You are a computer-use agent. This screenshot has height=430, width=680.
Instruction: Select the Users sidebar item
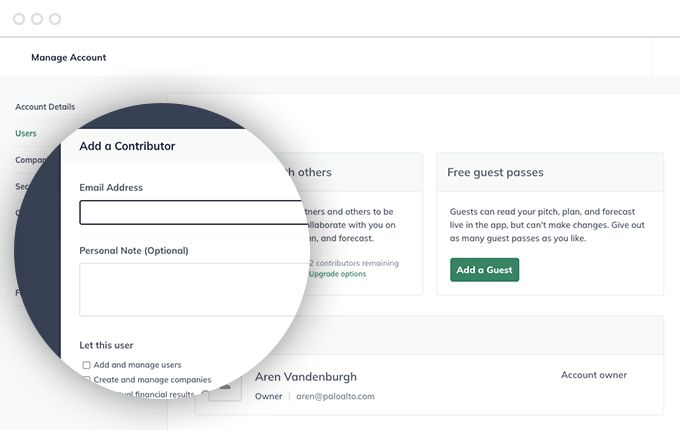[26, 134]
